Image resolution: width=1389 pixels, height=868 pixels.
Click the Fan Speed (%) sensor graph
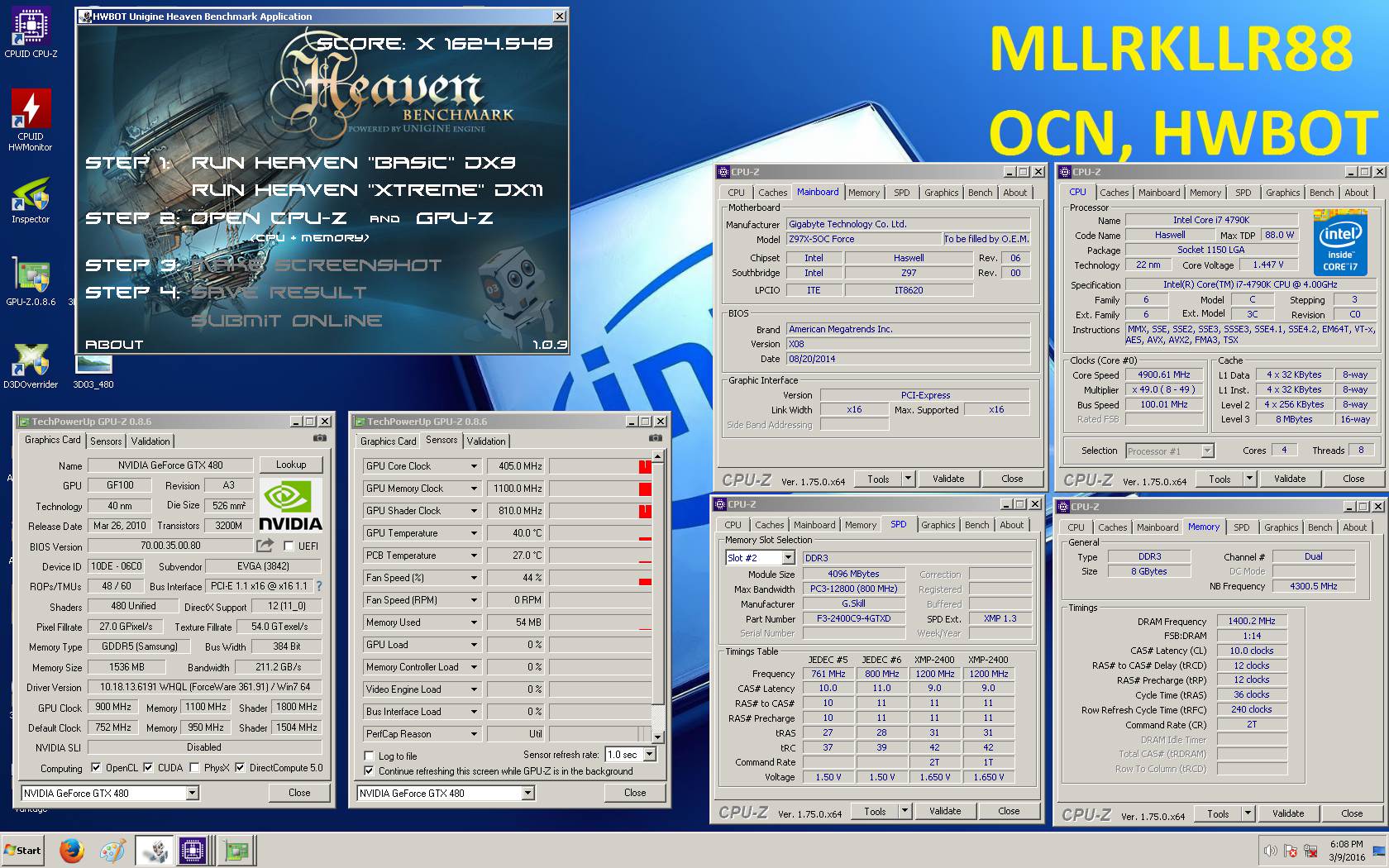pos(600,578)
